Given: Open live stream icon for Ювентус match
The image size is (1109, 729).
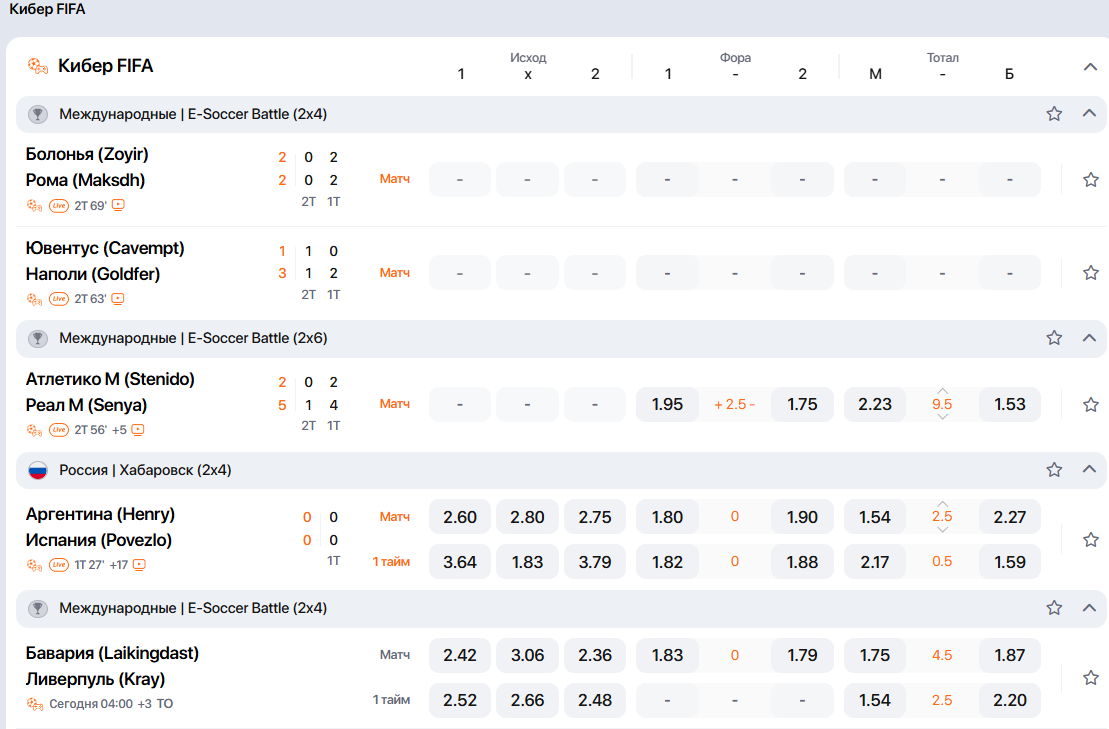Looking at the screenshot, I should (118, 299).
